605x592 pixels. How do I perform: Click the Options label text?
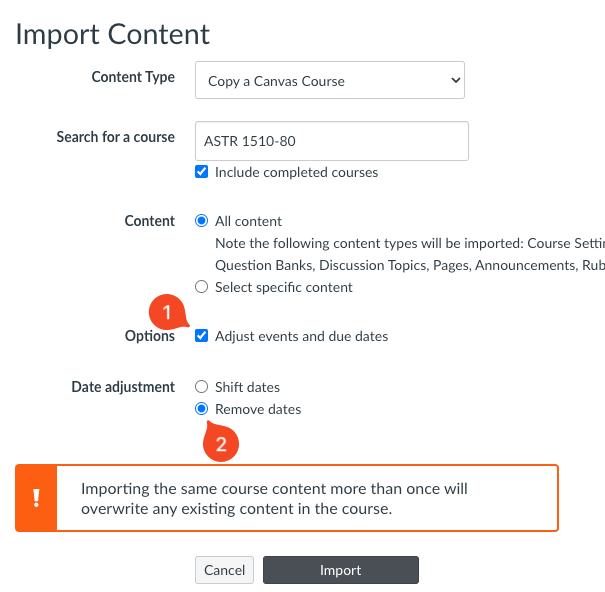click(150, 336)
